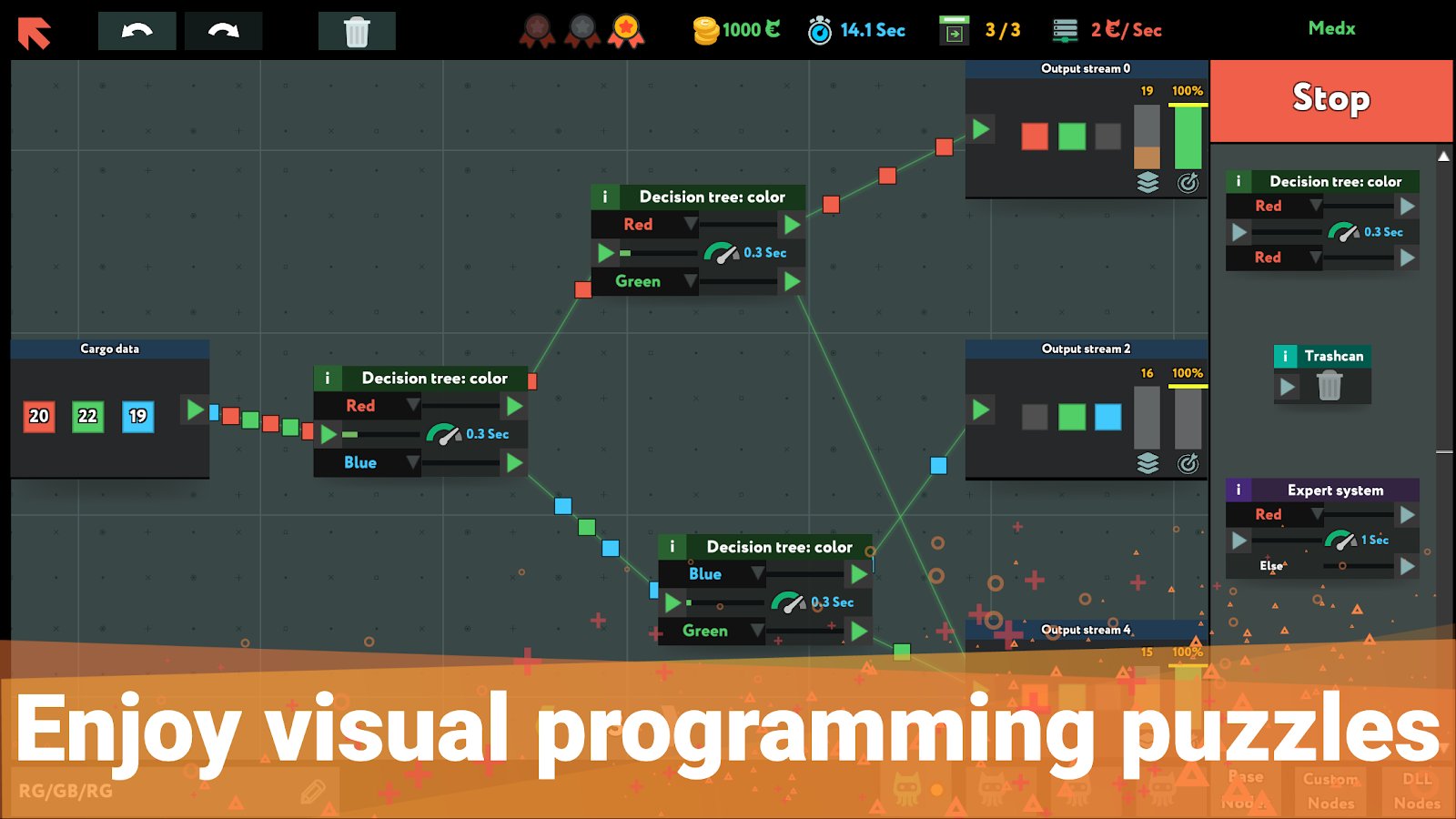Open Red dropdown in left decision tree

pos(412,405)
